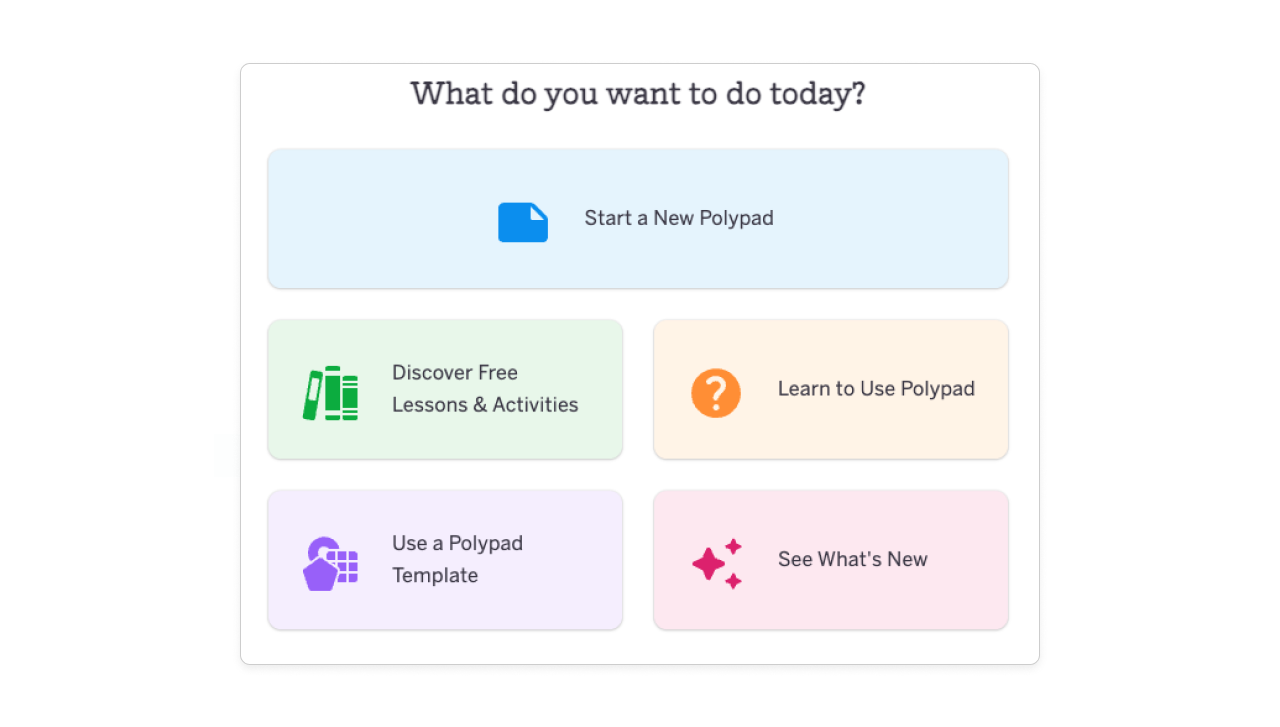
Task: Click the pink sparkles icon
Action: click(x=717, y=563)
